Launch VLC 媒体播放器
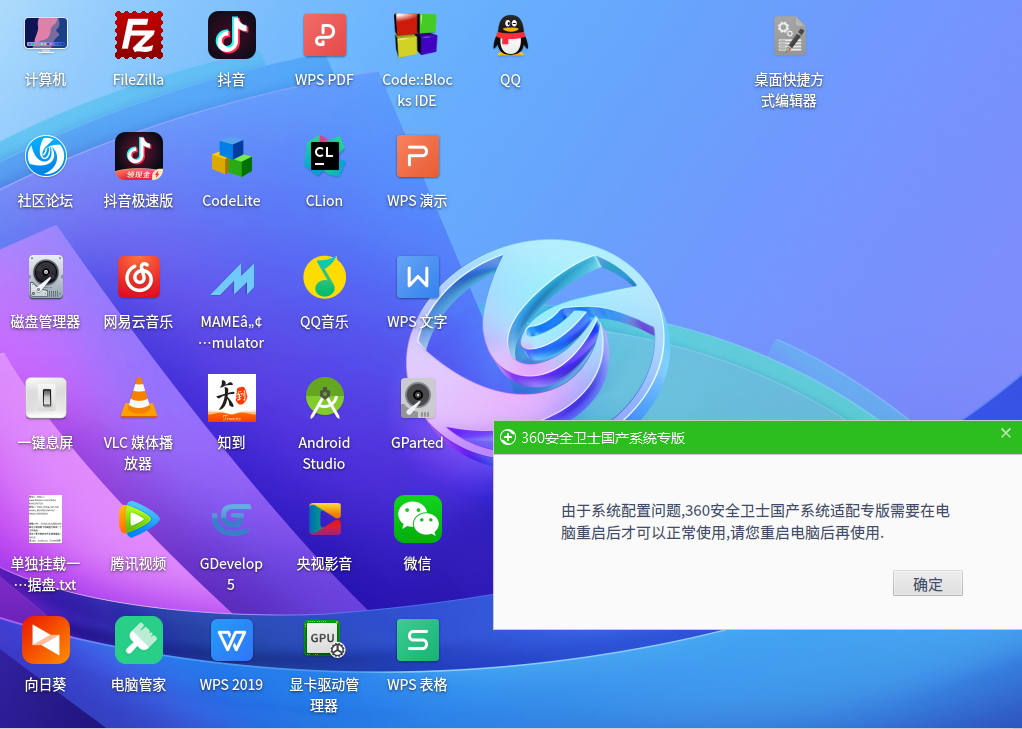 click(x=138, y=398)
